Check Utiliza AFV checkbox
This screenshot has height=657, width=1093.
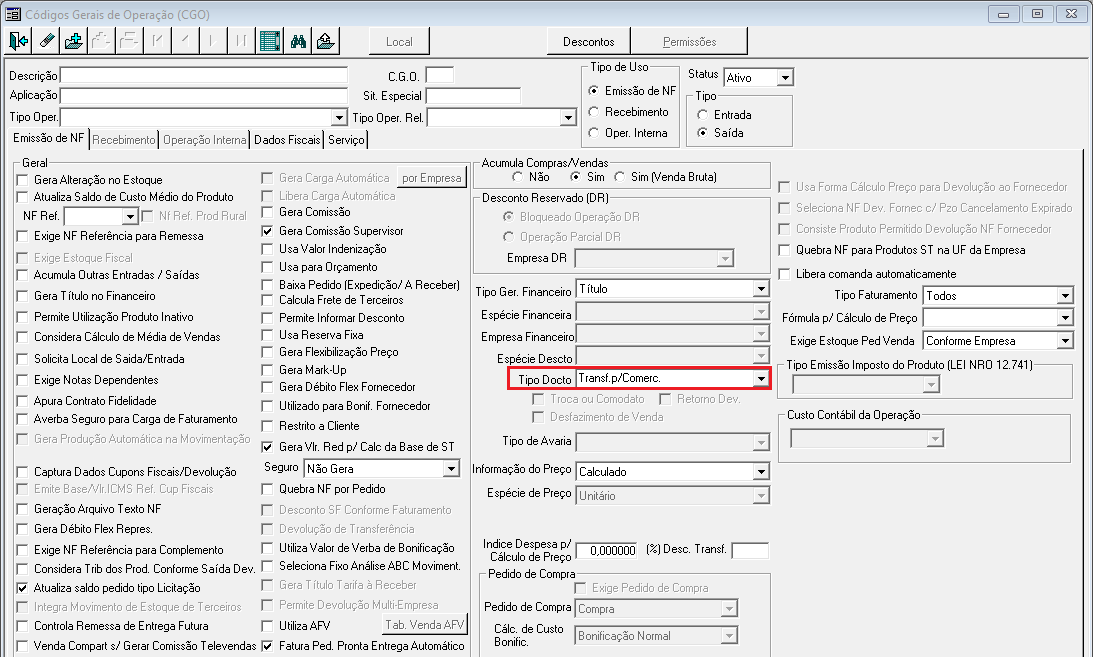pyautogui.click(x=267, y=626)
